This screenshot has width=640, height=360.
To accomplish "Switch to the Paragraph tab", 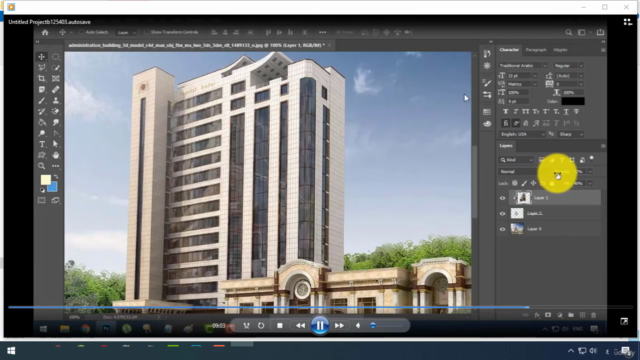I will pos(536,50).
